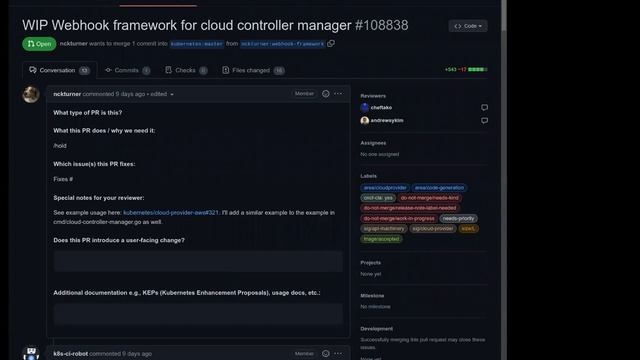This screenshot has width=640, height=360.
Task: Copy the head branch name icon
Action: [x=331, y=43]
